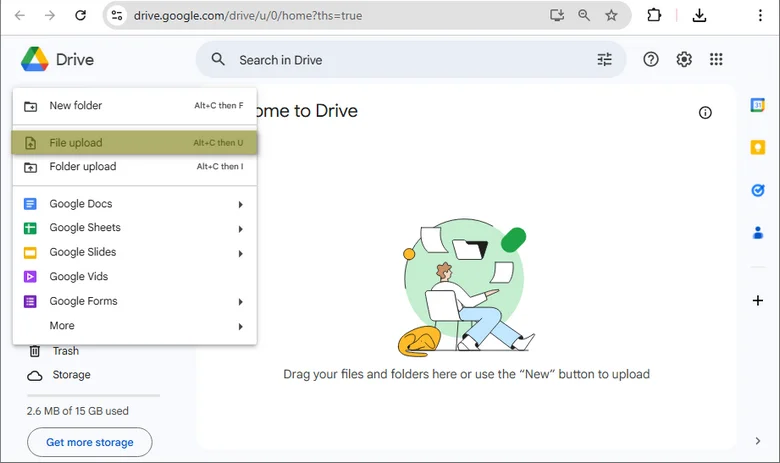Open browser downloads
780x463 pixels.
pyautogui.click(x=699, y=15)
